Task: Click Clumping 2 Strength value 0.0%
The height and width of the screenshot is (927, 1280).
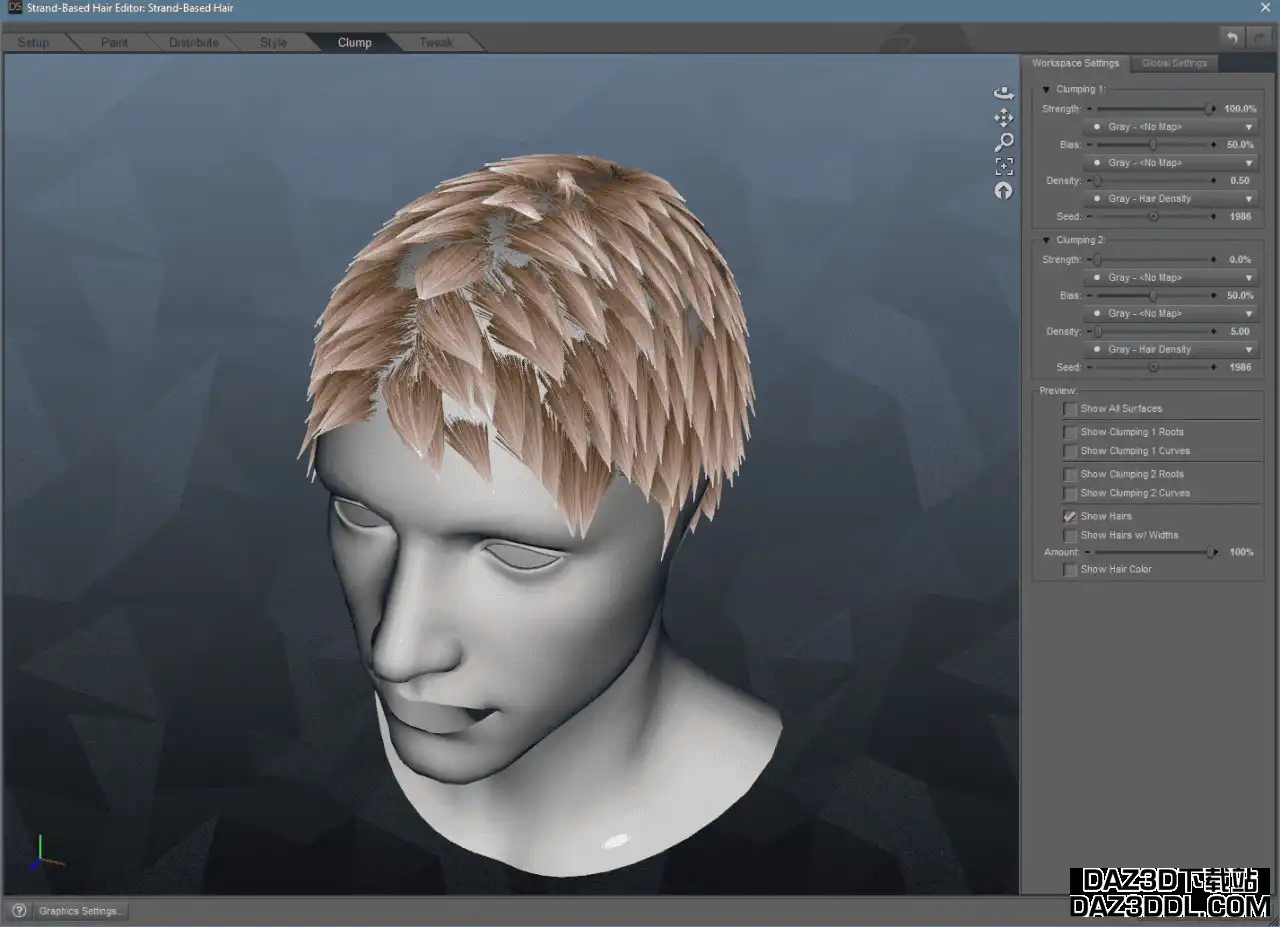Action: pos(1240,260)
